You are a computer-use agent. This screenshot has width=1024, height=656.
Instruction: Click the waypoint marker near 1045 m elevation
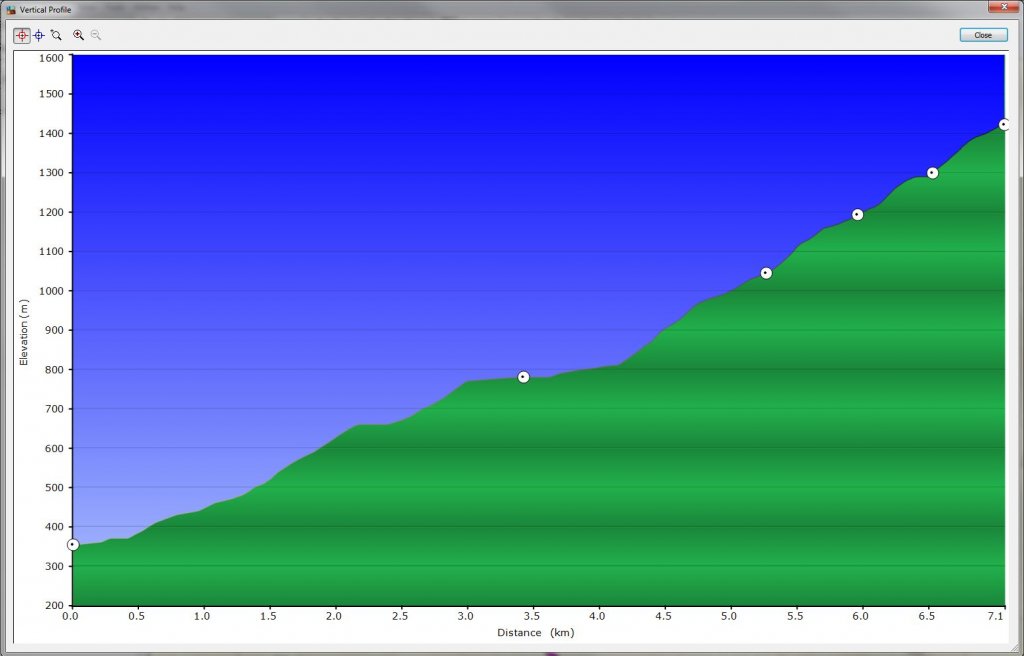tap(766, 272)
